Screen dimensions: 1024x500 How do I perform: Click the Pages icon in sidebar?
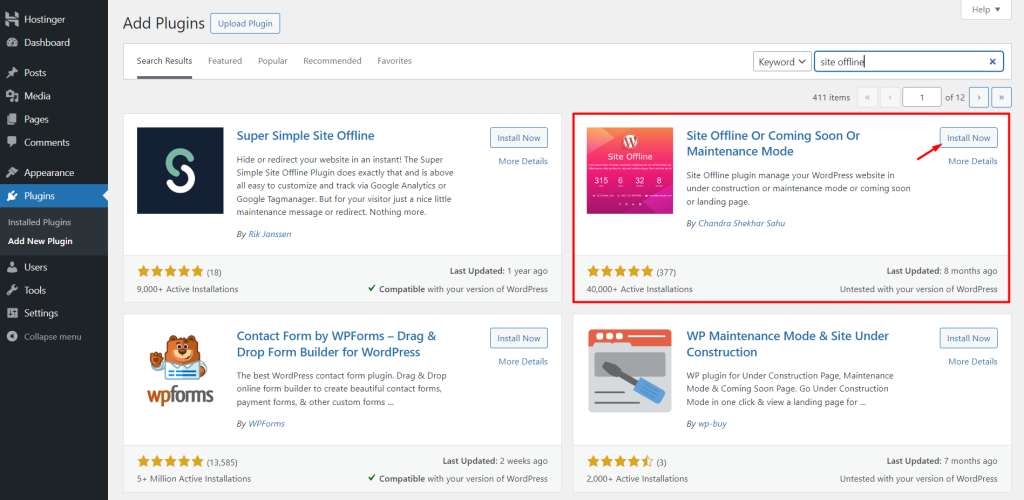pos(12,119)
